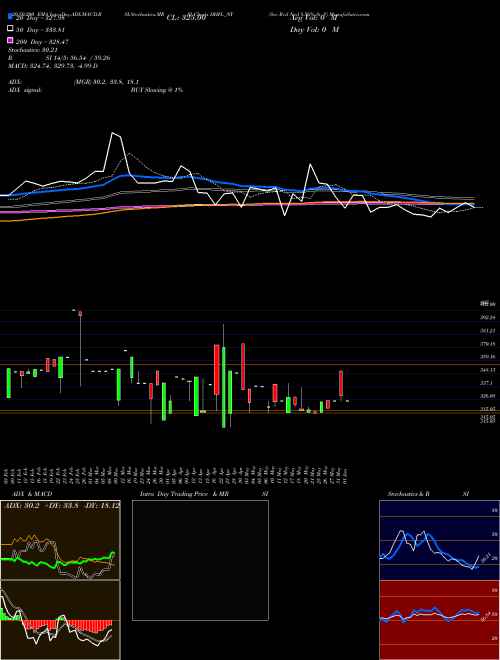Select the '200 Day - 328.47' legend label
Image resolution: width=500 pixels, height=660 pixels.
pyautogui.click(x=42, y=42)
